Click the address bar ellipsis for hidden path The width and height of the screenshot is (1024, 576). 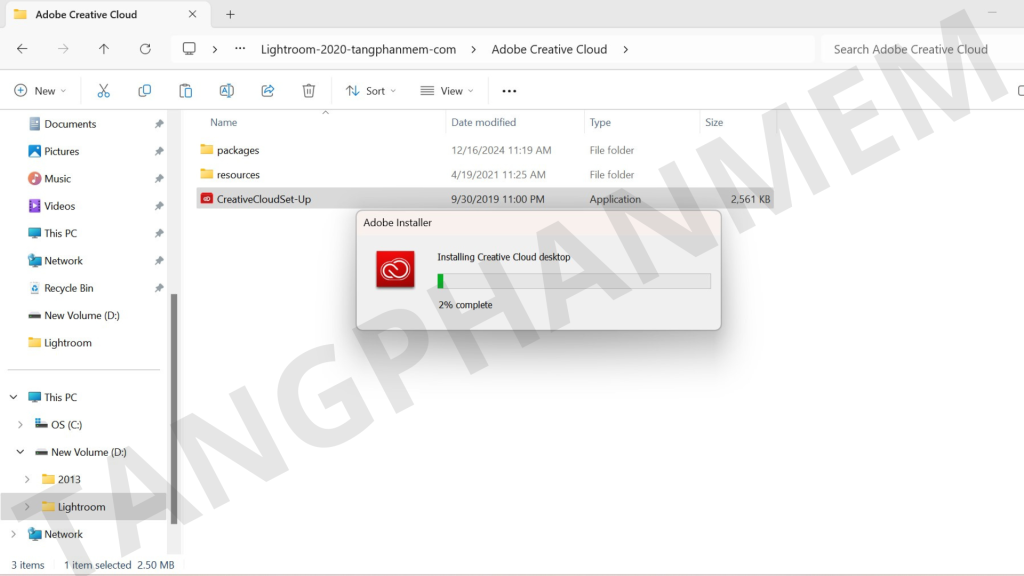pos(240,49)
